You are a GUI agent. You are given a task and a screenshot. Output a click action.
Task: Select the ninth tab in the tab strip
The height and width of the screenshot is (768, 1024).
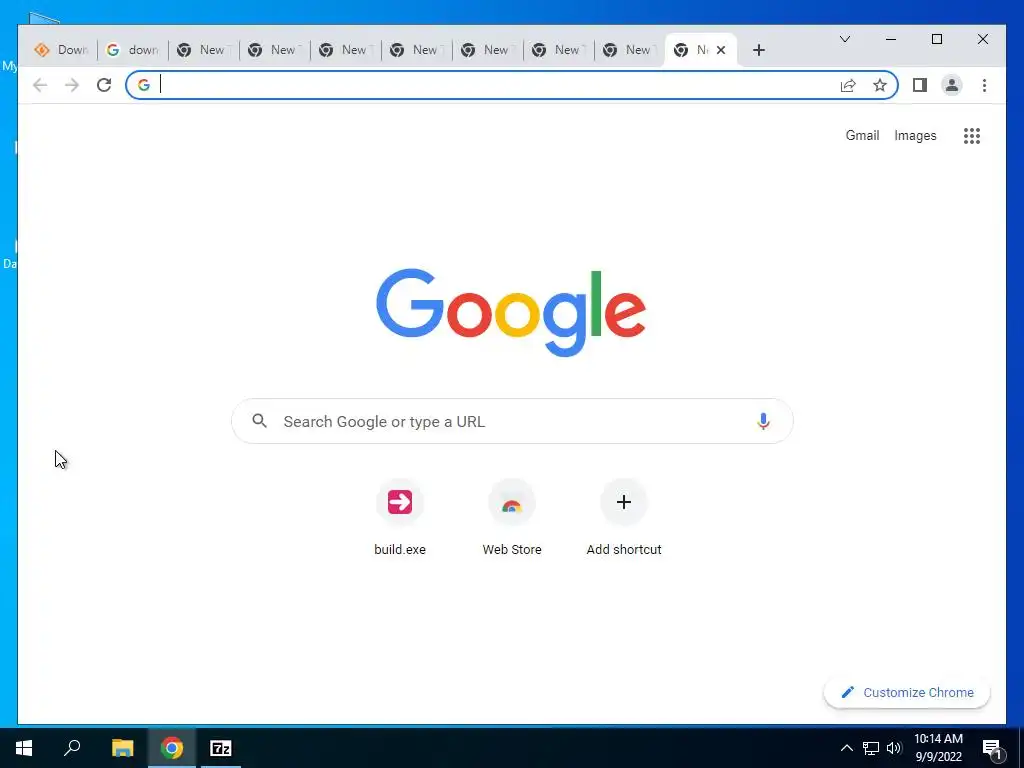pyautogui.click(x=630, y=50)
